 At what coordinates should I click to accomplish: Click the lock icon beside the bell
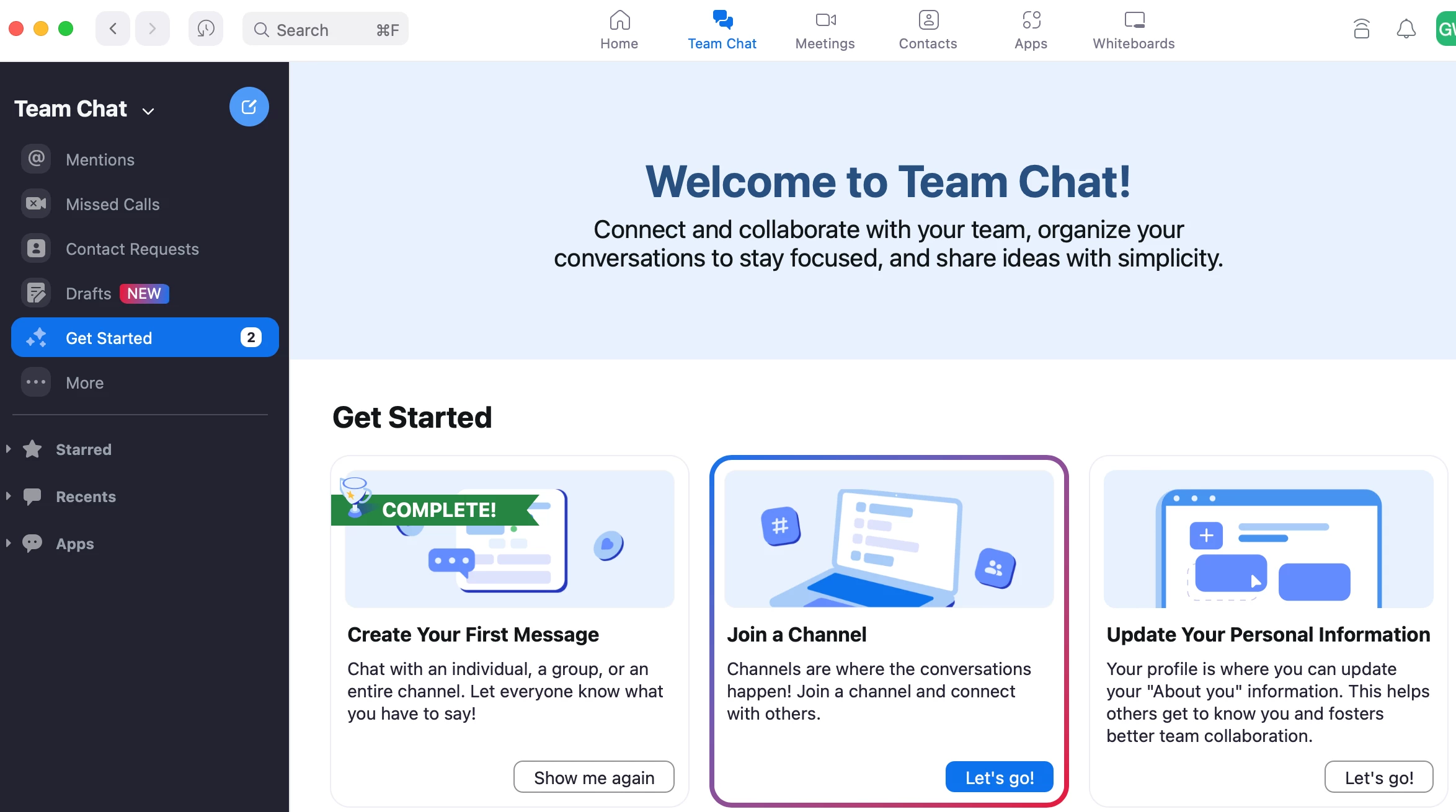click(x=1361, y=29)
